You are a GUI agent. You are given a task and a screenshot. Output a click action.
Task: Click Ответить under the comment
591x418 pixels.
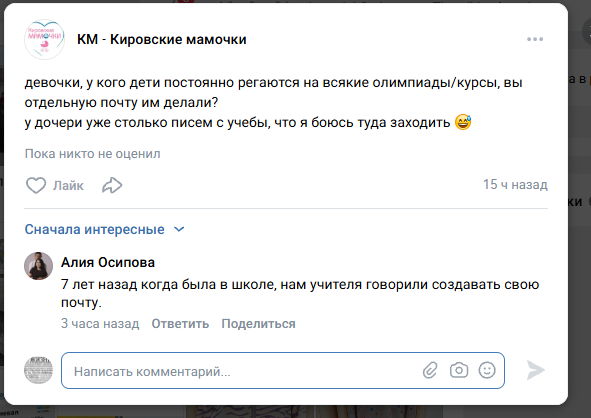tap(180, 324)
